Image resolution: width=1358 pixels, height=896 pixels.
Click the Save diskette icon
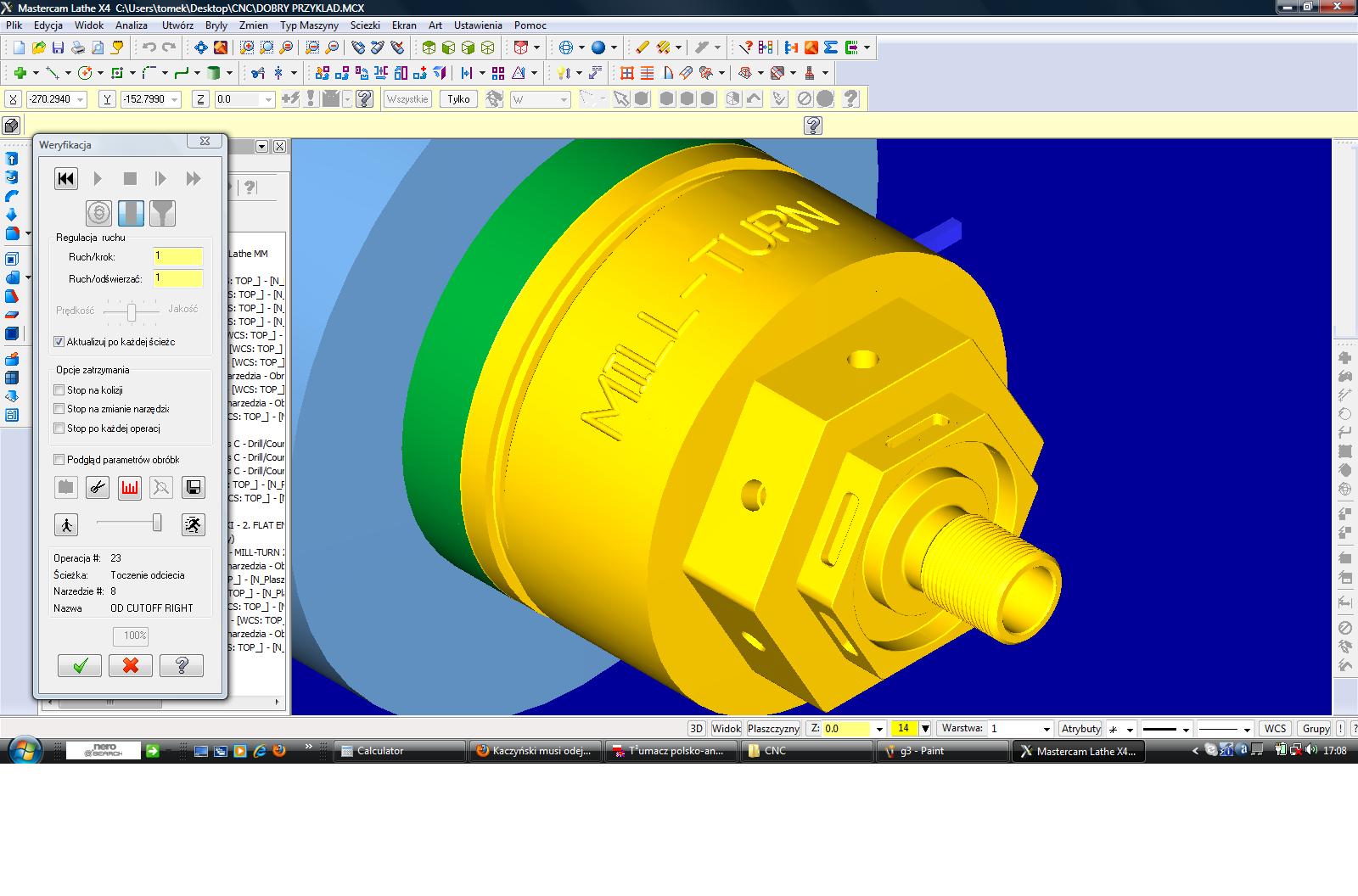(59, 48)
